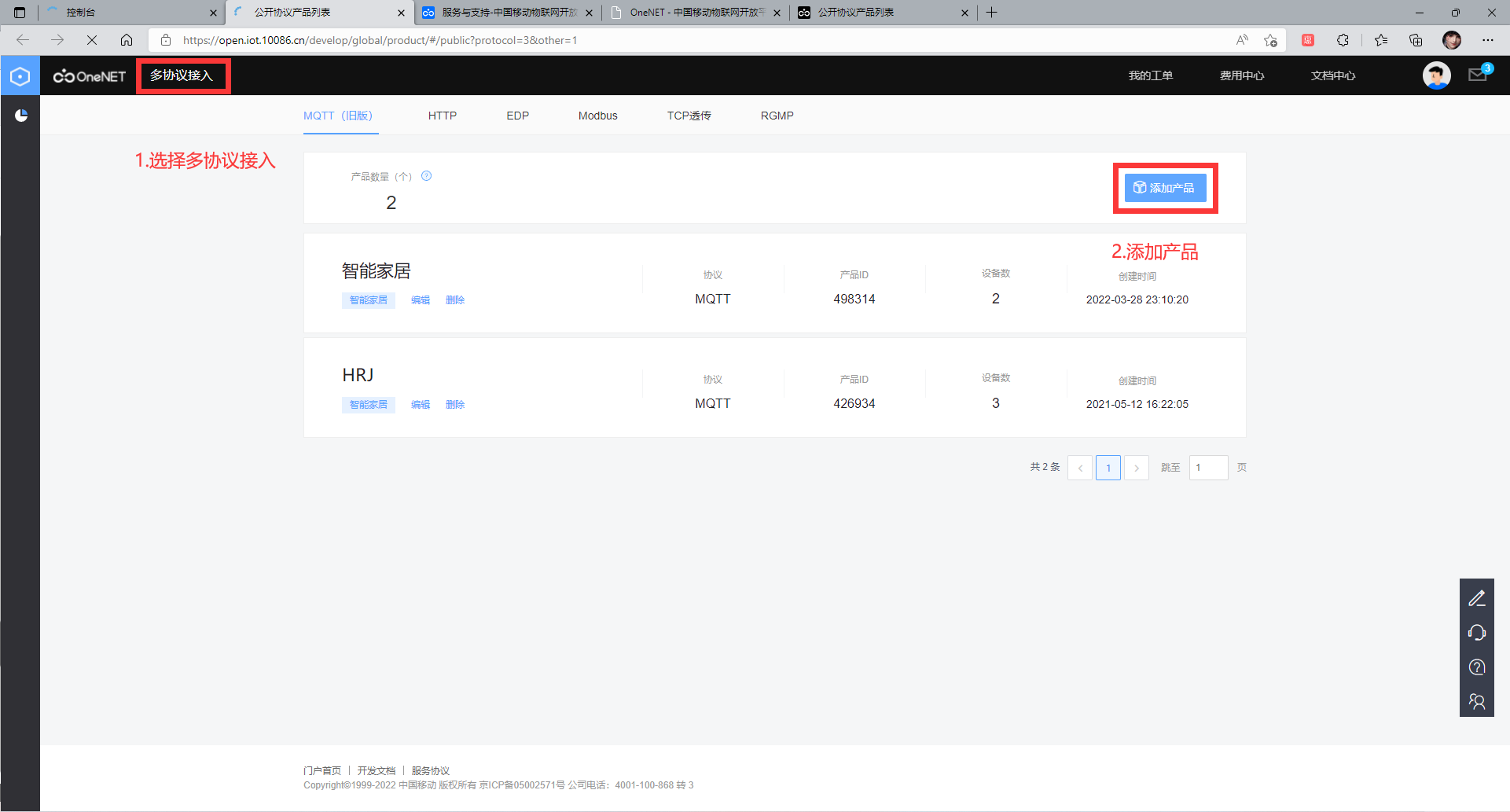Screen dimensions: 1510x812
Task: Open the 服务协议 footer link
Action: point(431,770)
